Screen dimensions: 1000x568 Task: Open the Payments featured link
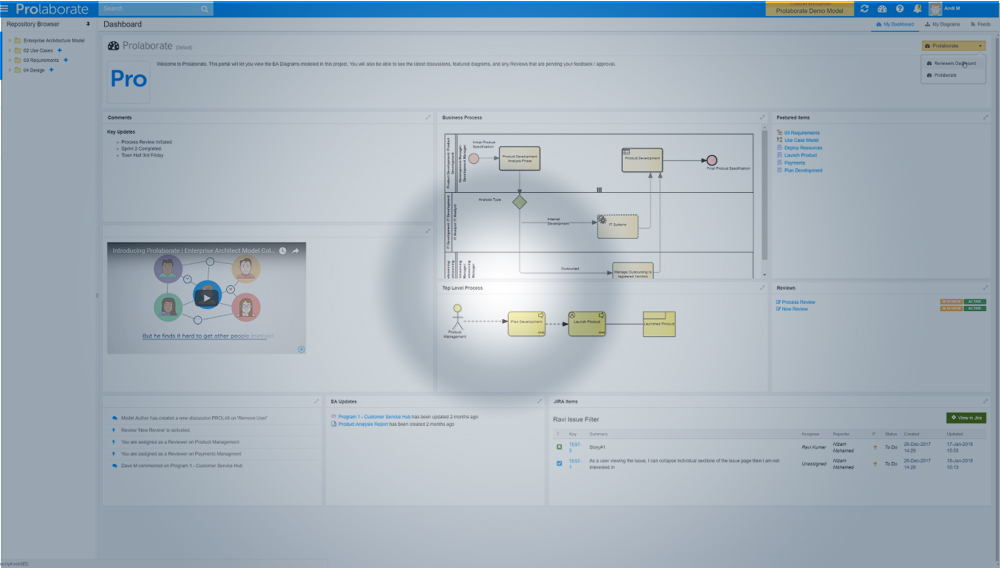coord(795,163)
